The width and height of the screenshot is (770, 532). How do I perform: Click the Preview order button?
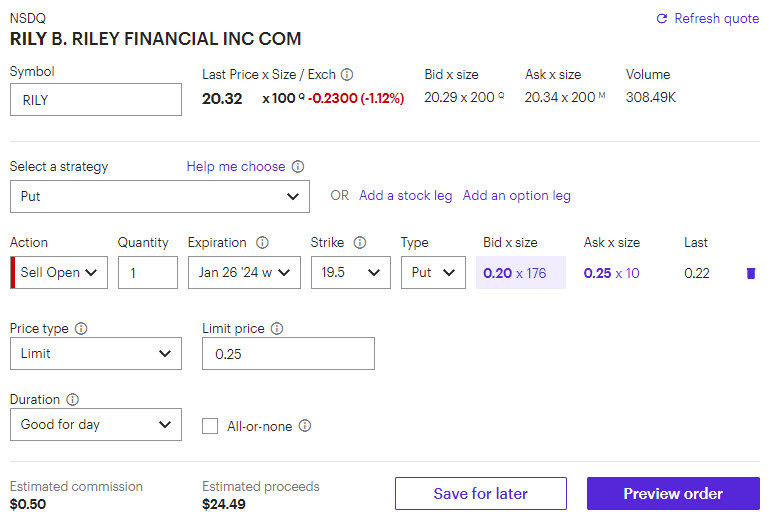coord(673,494)
